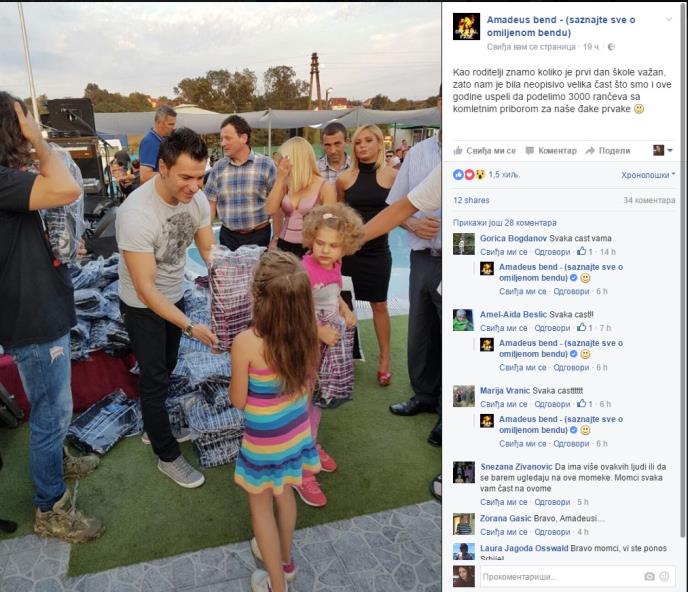Reply to Amel-Aida Beslic's comment with Одговори
688x592 pixels.
pyautogui.click(x=552, y=328)
